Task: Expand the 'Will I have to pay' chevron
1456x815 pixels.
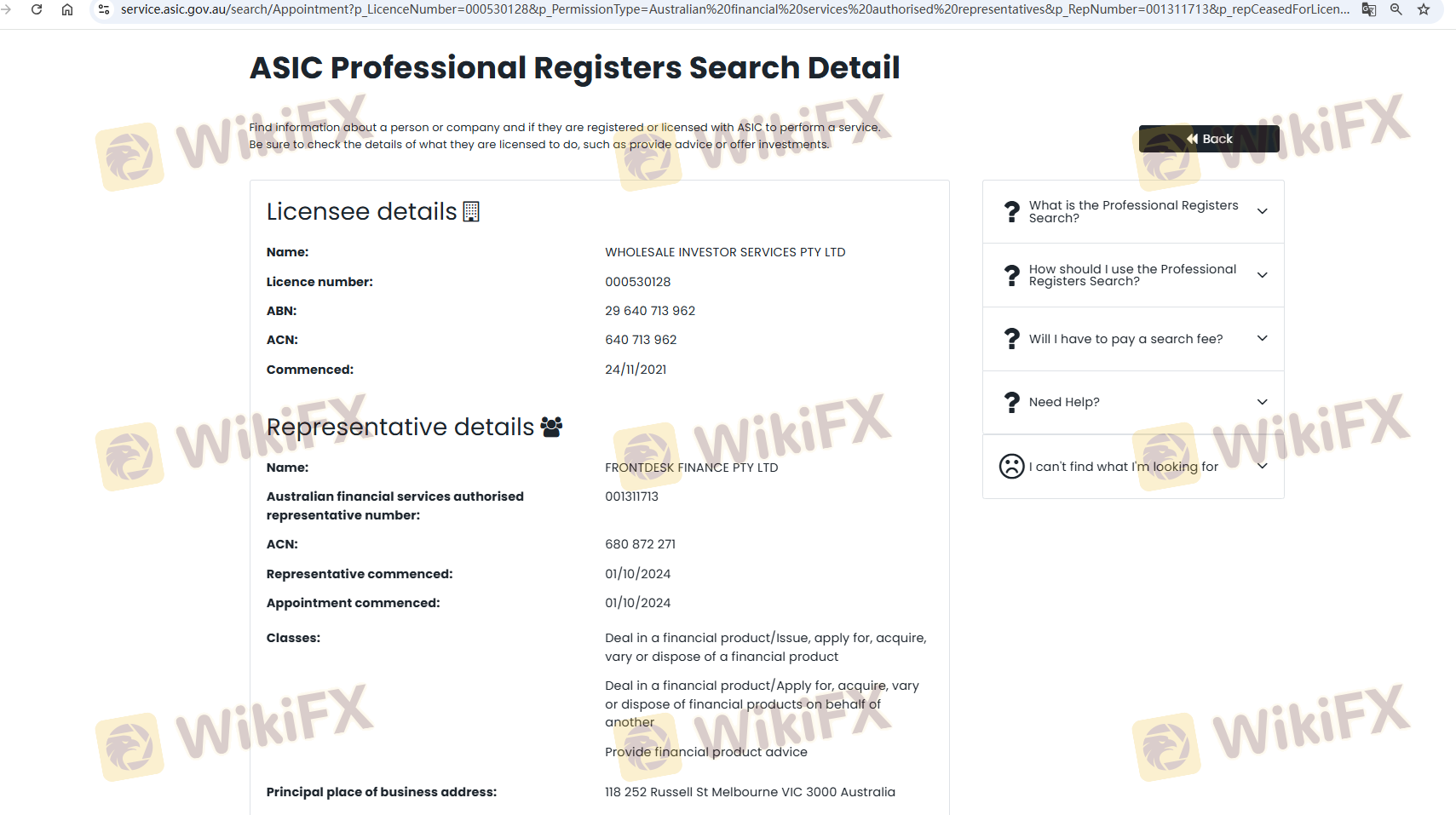Action: tap(1262, 339)
